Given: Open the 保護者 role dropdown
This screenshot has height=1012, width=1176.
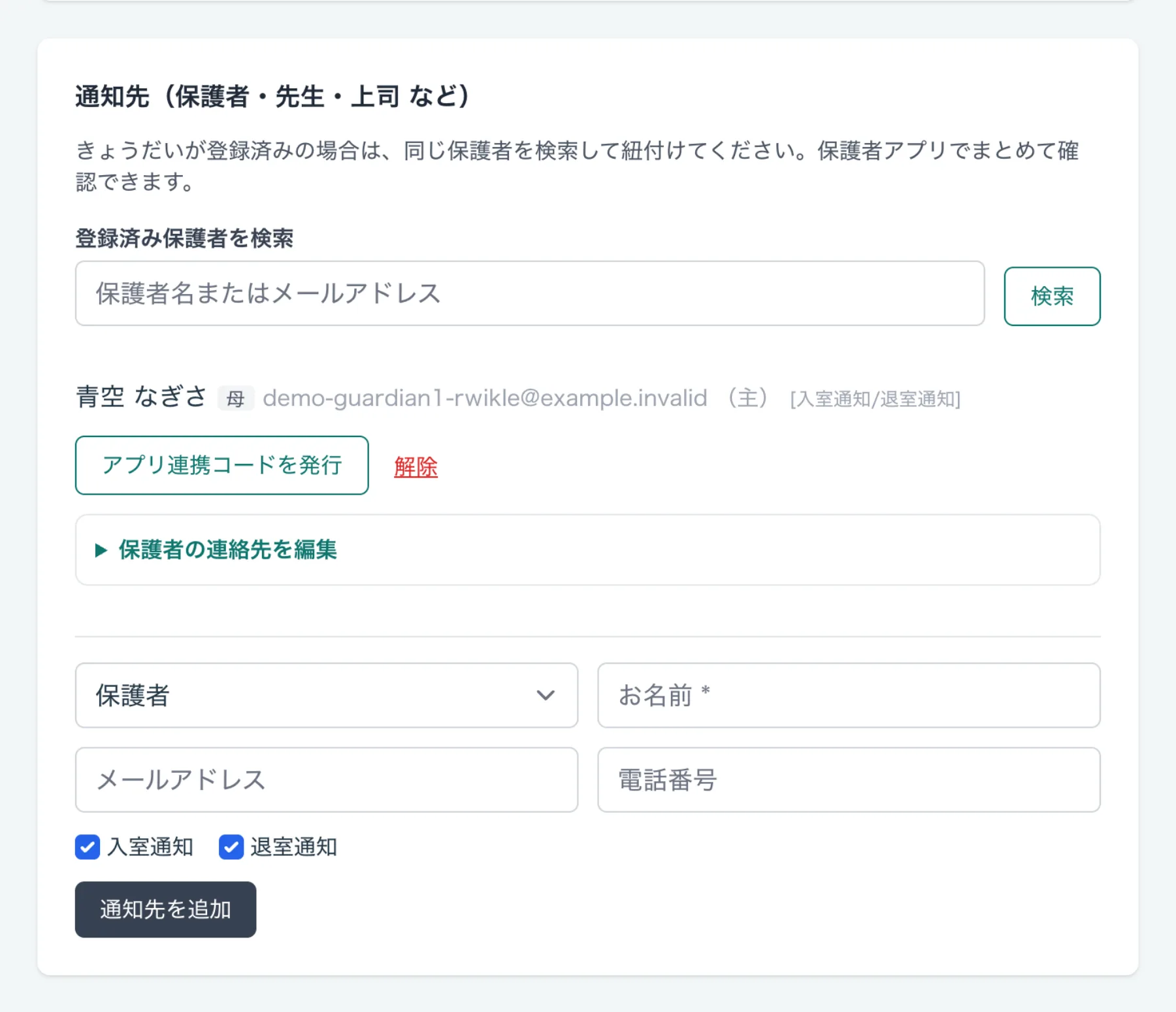Looking at the screenshot, I should tap(327, 695).
